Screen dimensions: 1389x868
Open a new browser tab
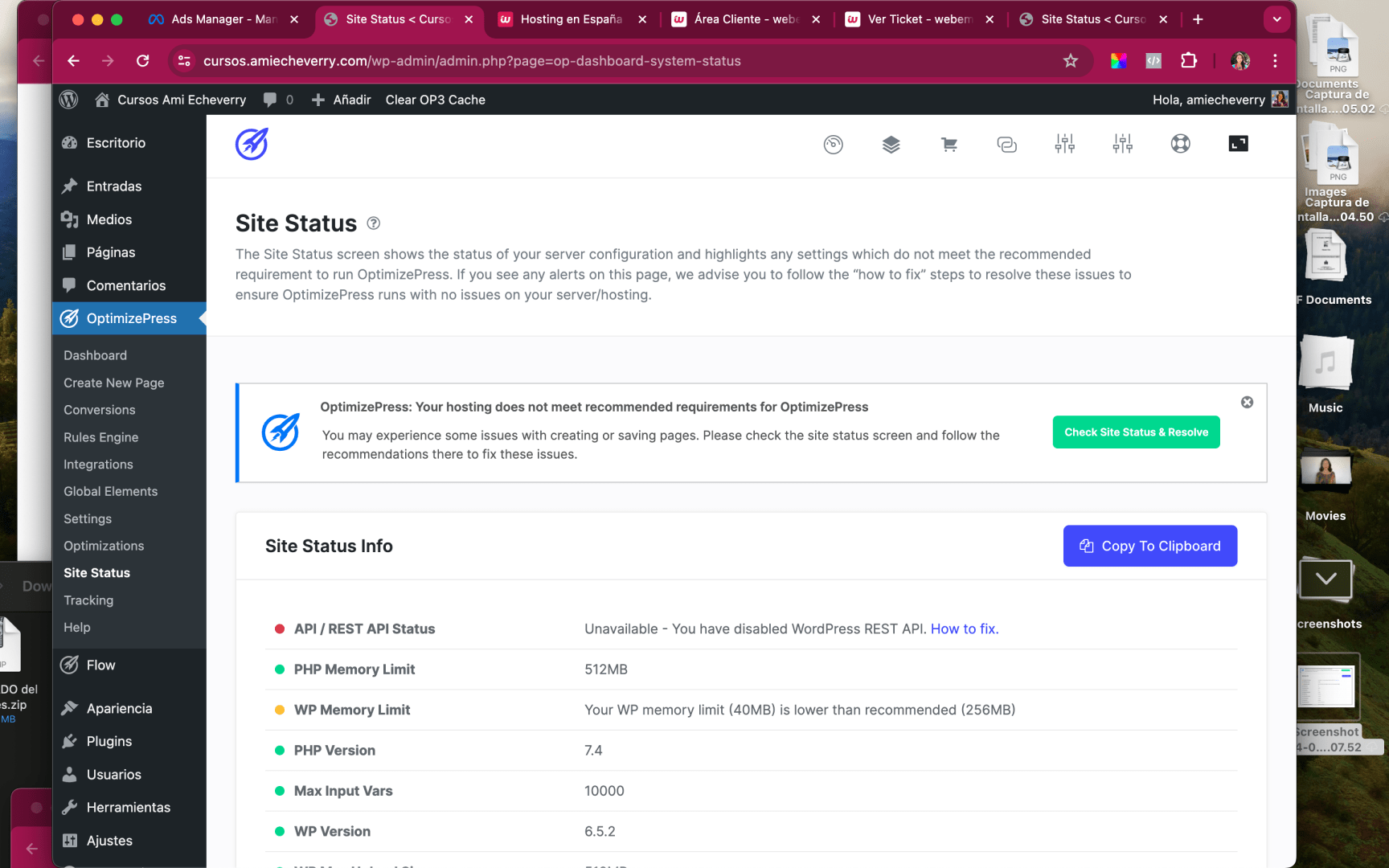(1198, 19)
